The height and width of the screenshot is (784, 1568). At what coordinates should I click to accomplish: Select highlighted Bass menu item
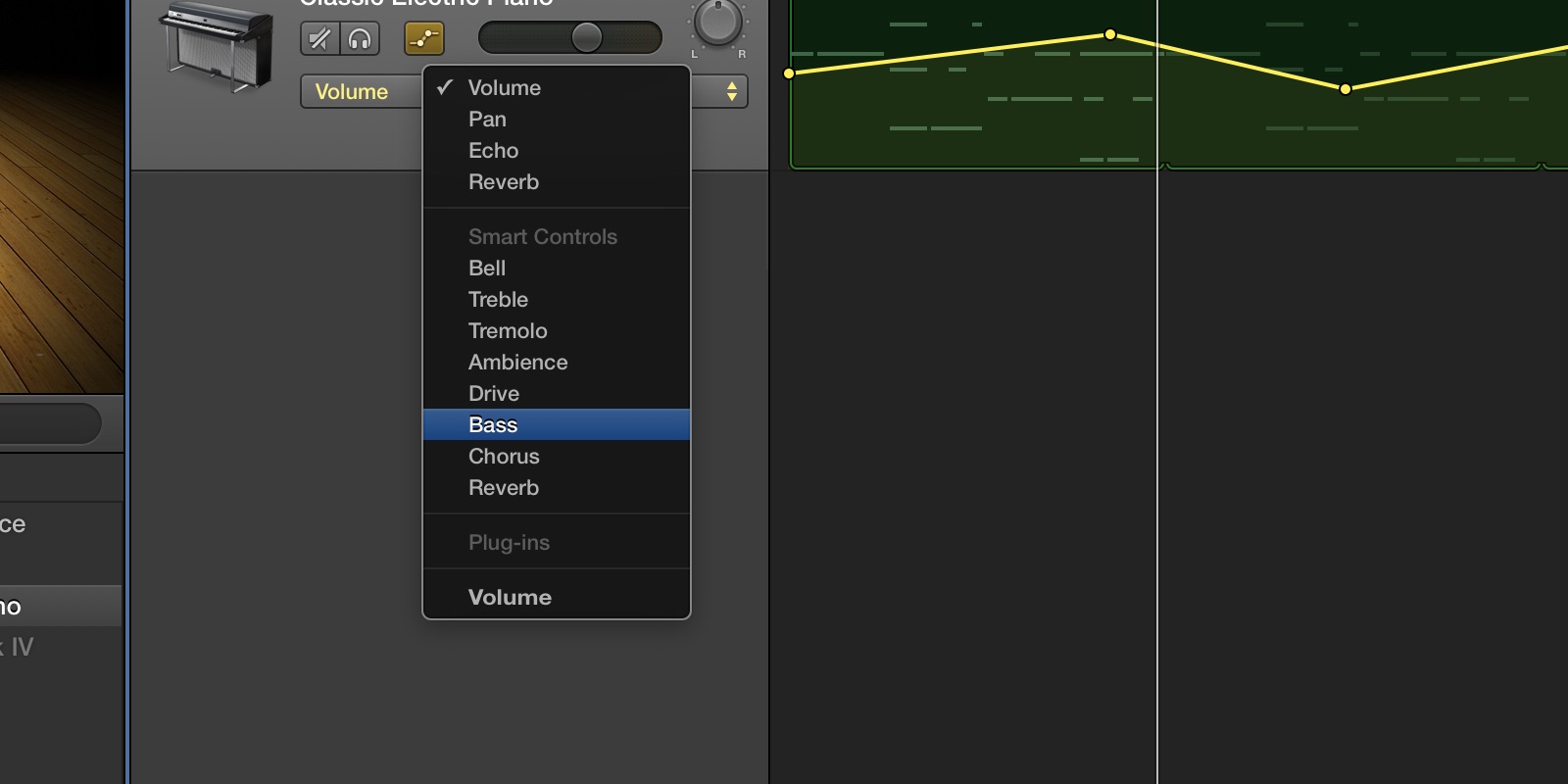tap(557, 424)
